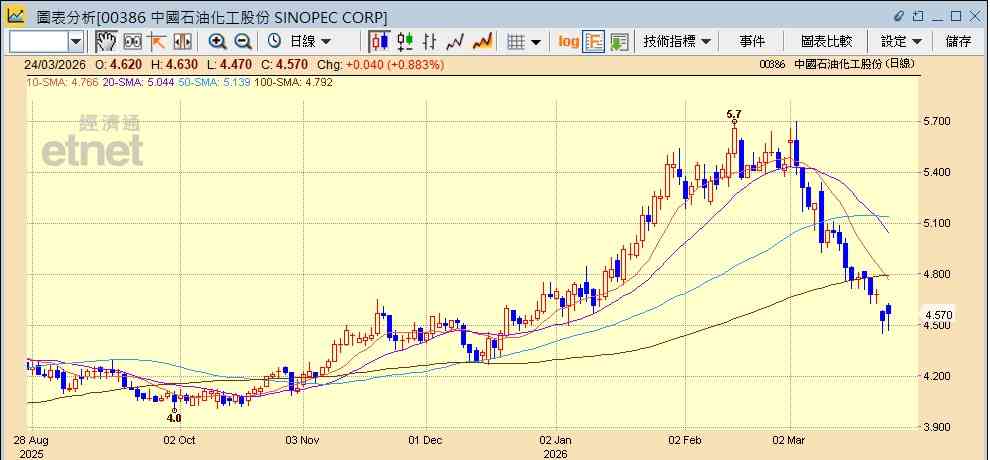This screenshot has height=460, width=990.
Task: Click the 4.0 low price marker
Action: click(x=174, y=418)
